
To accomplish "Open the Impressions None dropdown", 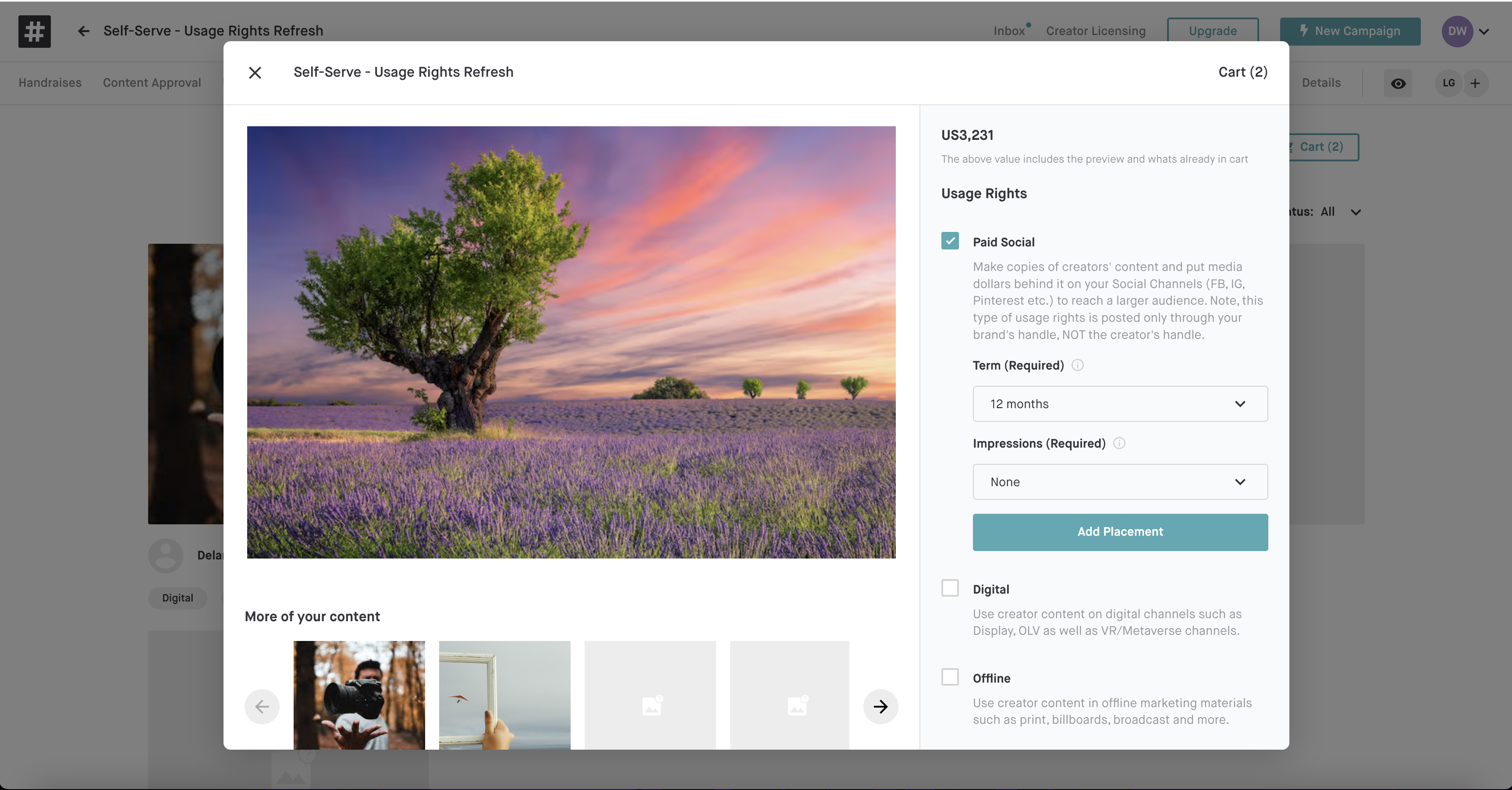I will click(x=1120, y=482).
